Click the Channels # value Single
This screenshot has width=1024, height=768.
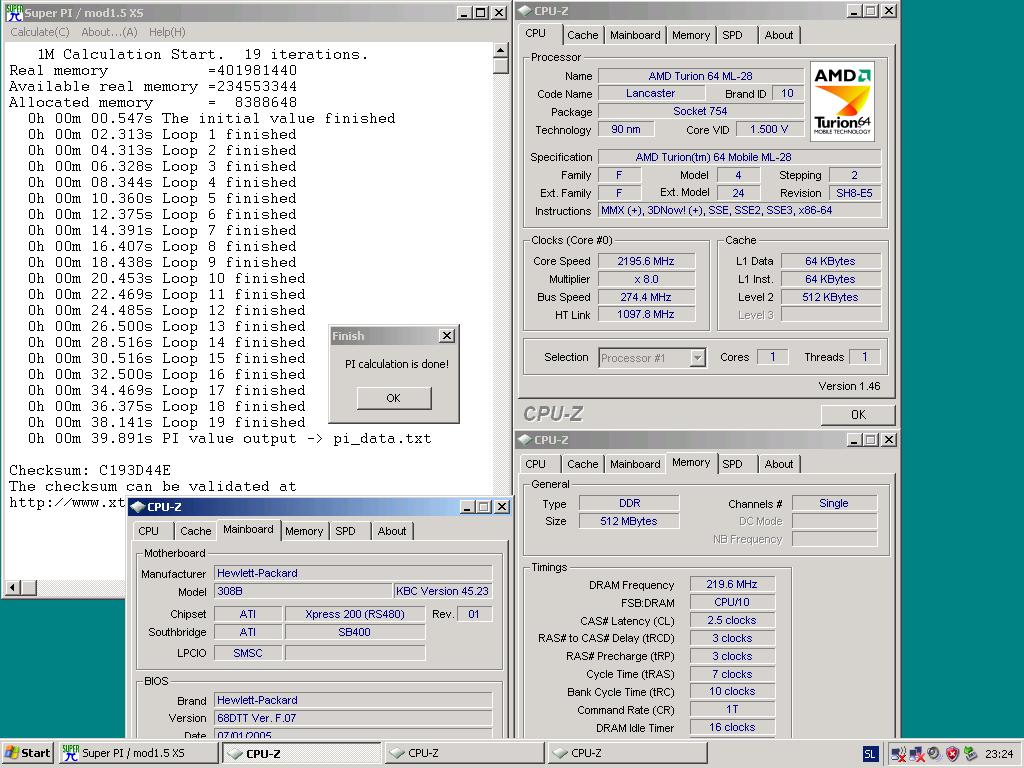(834, 504)
